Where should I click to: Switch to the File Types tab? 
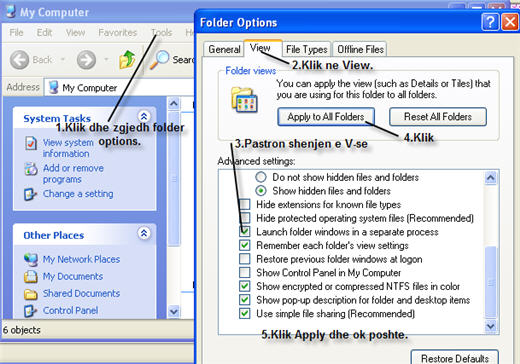pos(307,49)
